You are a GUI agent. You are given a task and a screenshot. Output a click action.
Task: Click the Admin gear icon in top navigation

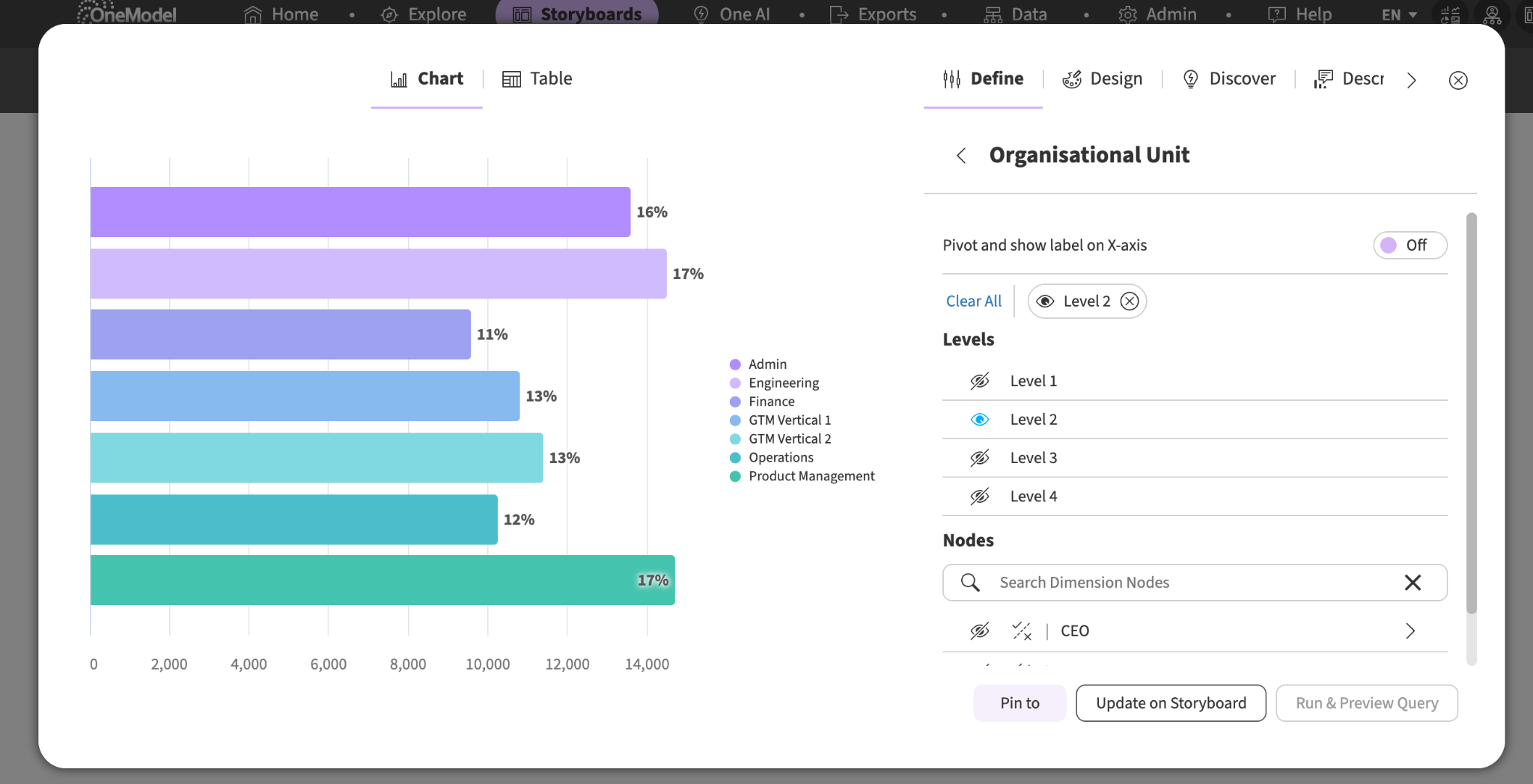(1127, 14)
